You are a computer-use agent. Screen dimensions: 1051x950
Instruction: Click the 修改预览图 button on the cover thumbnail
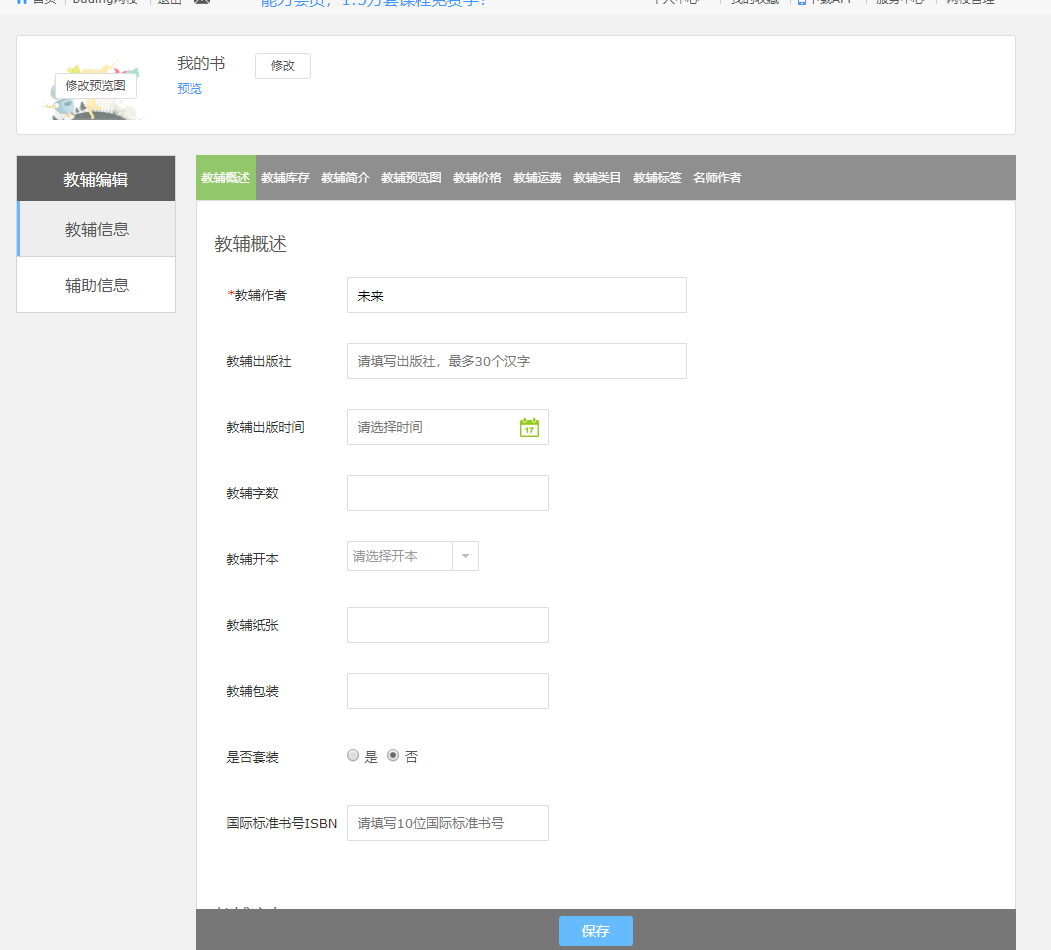pos(96,86)
